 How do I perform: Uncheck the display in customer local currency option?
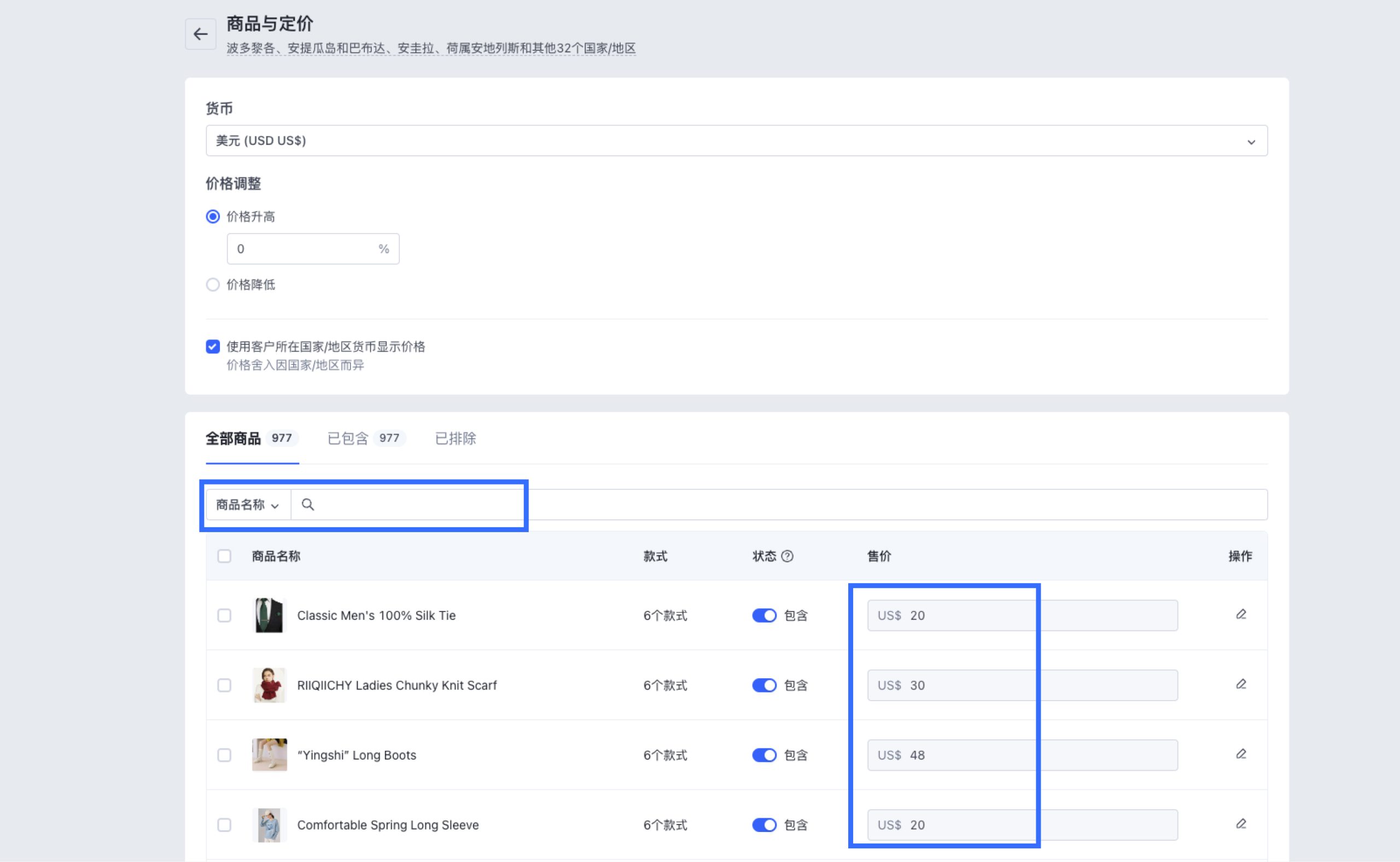click(213, 347)
